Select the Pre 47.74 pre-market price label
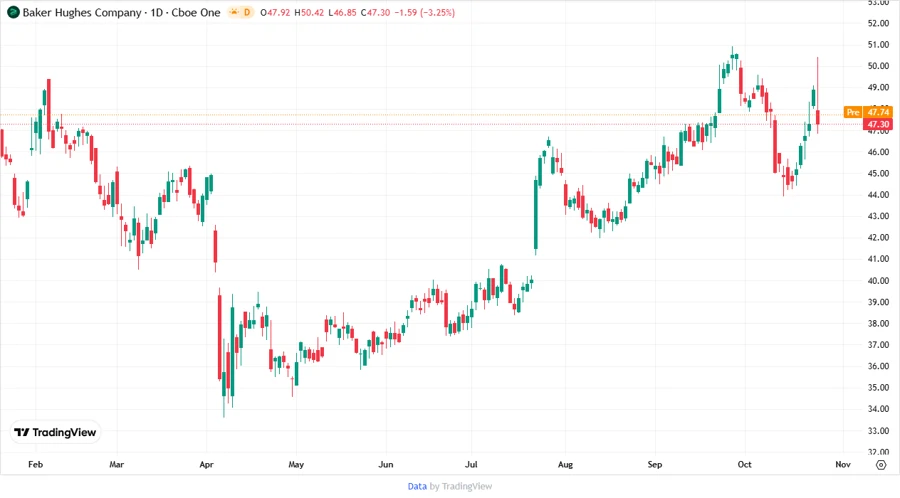The width and height of the screenshot is (900, 498). pos(868,112)
